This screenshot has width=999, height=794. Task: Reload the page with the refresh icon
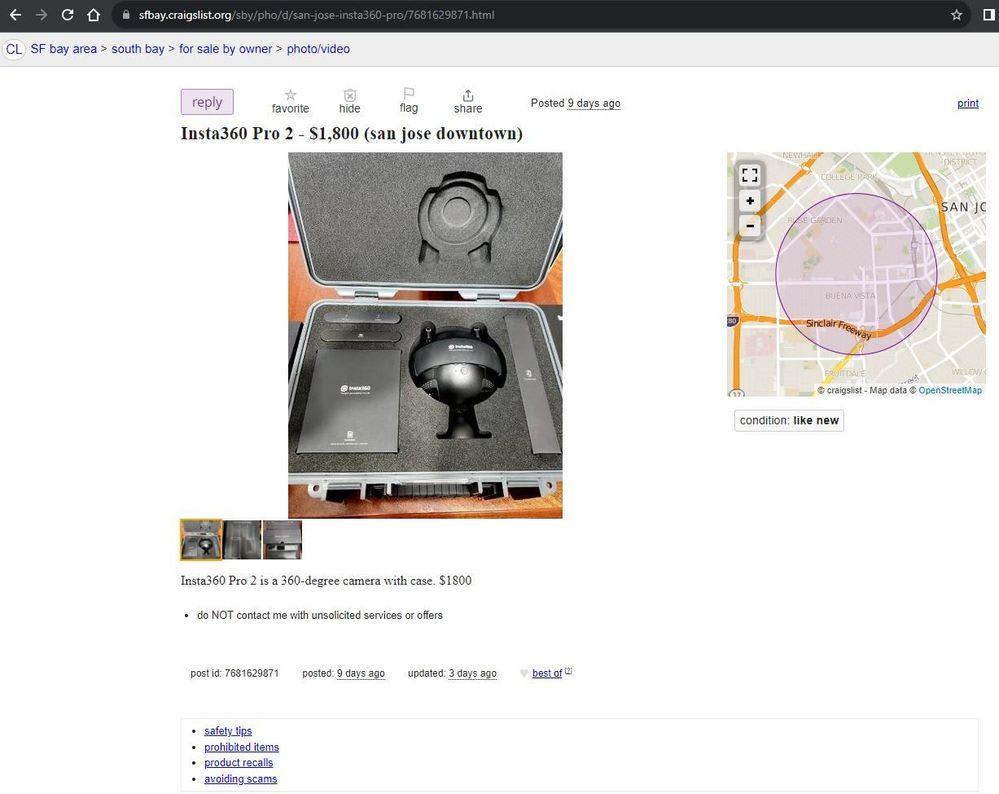pos(68,15)
